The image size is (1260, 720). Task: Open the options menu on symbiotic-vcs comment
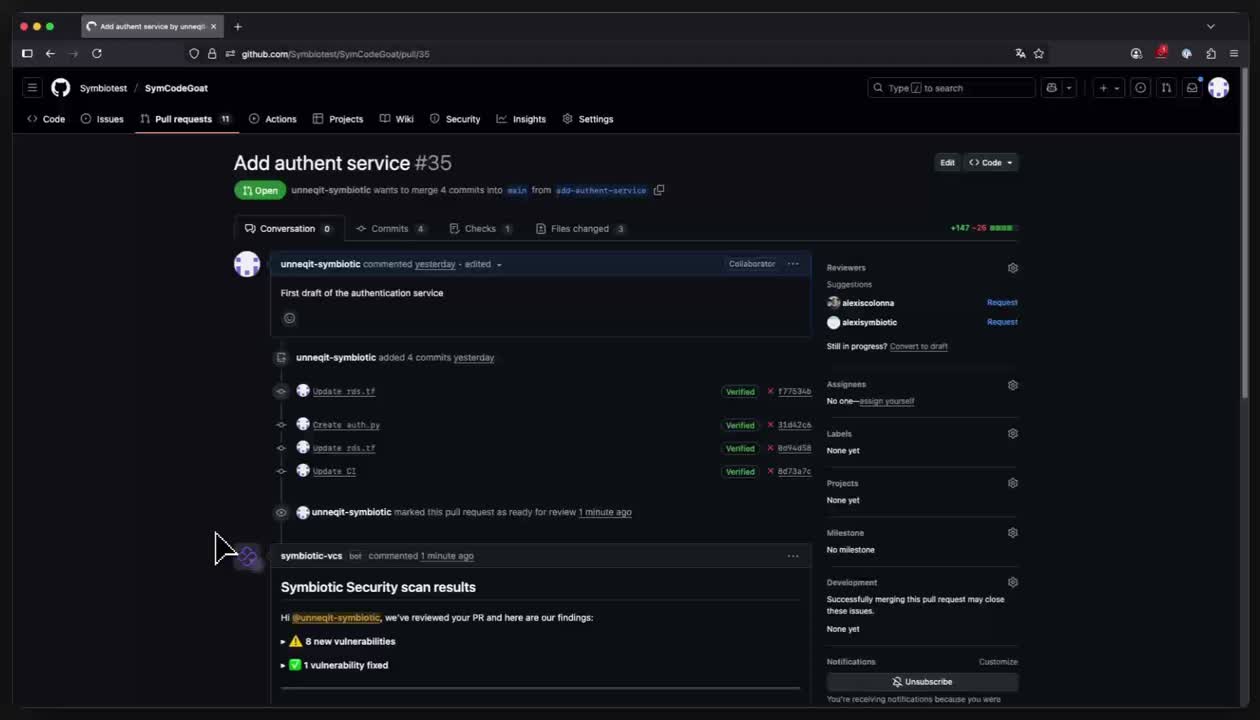click(x=793, y=556)
